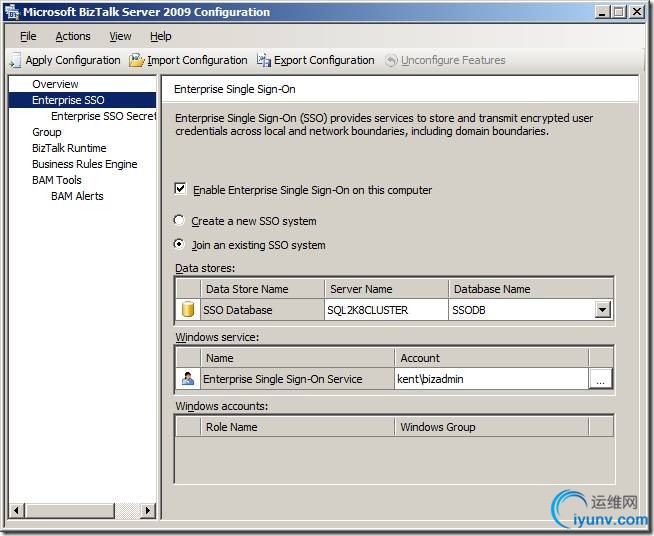Select Business Rules Engine node
Screen dimensions: 654x536
tap(85, 164)
